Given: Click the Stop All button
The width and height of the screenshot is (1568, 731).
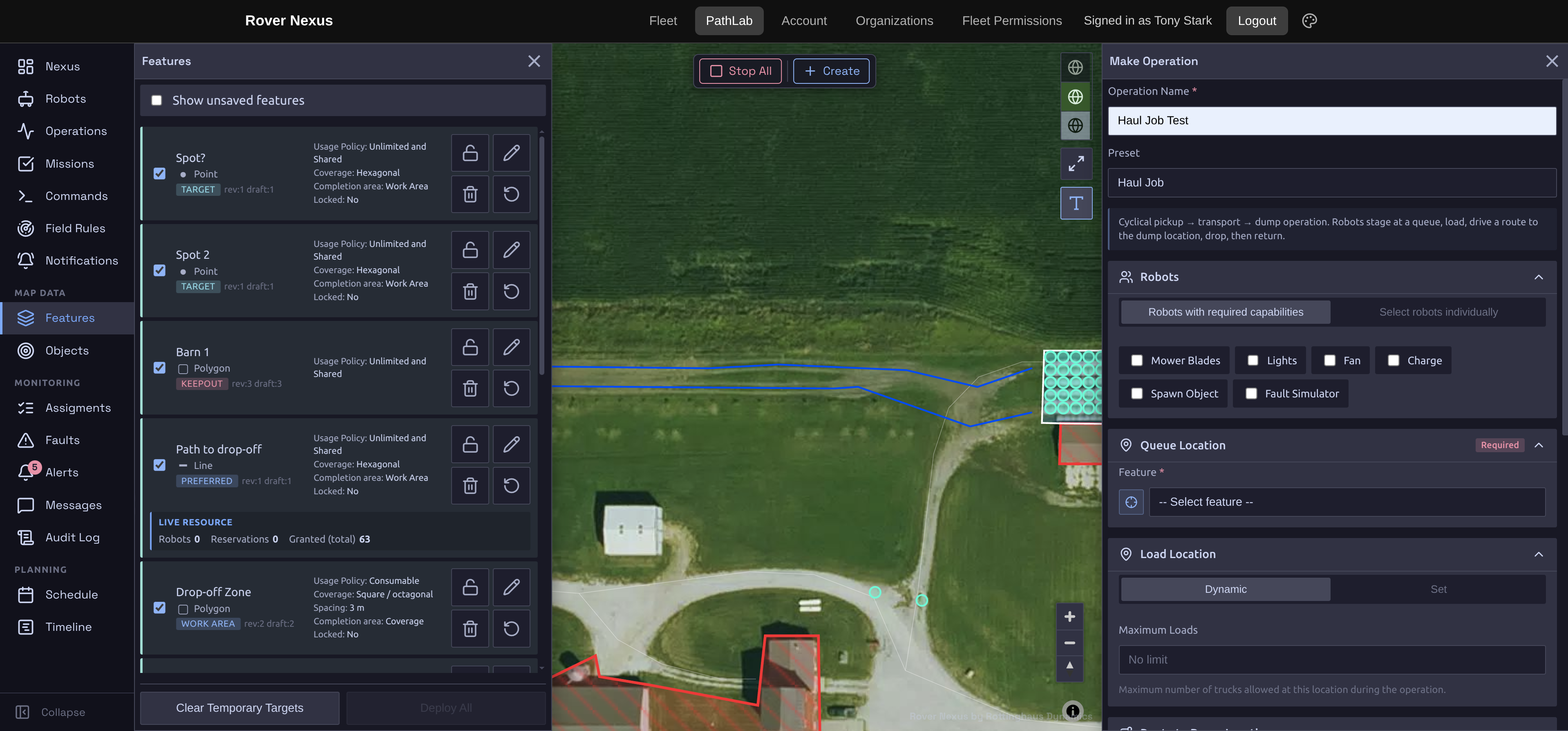Looking at the screenshot, I should [741, 71].
